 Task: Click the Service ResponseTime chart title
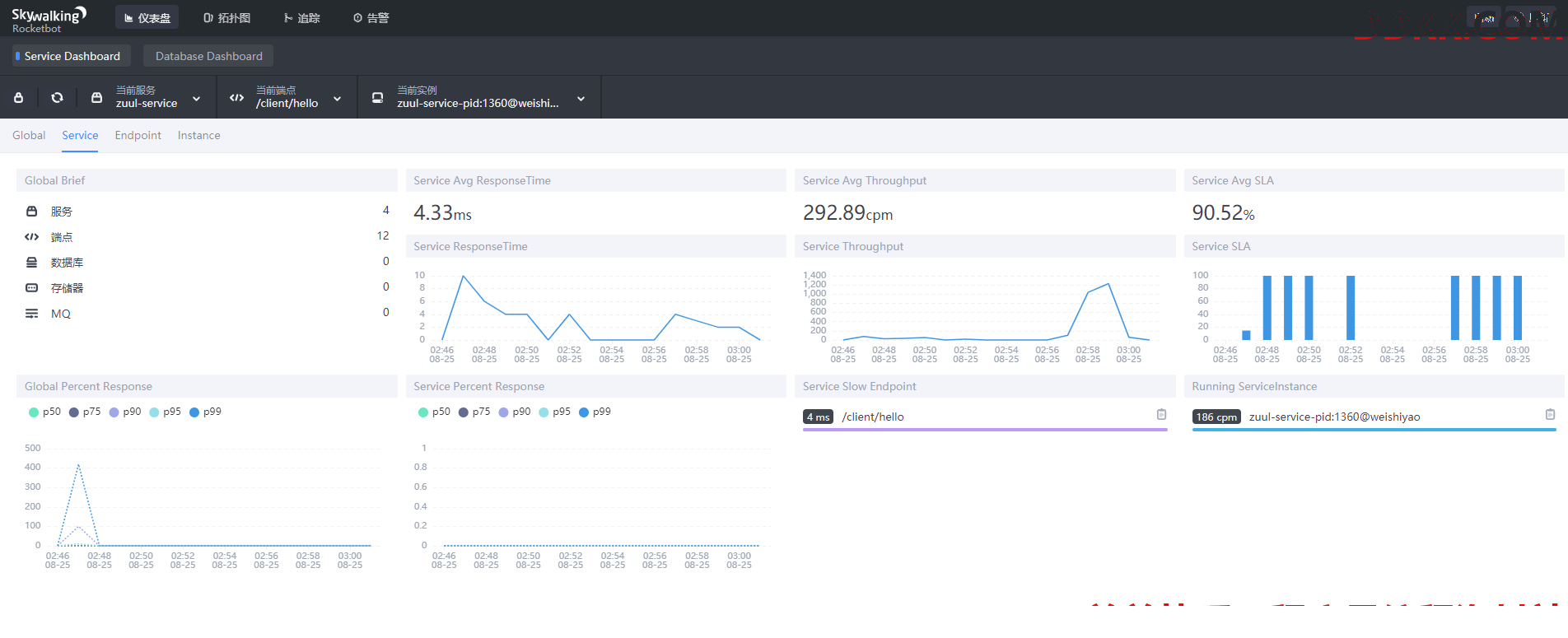[x=470, y=246]
